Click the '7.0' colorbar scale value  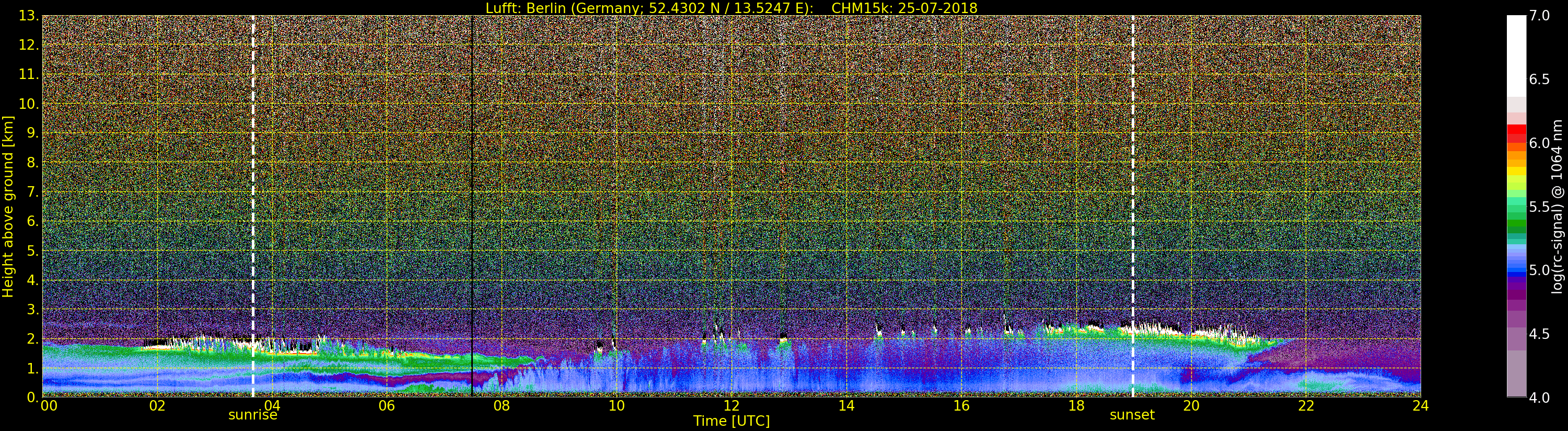(x=1539, y=16)
